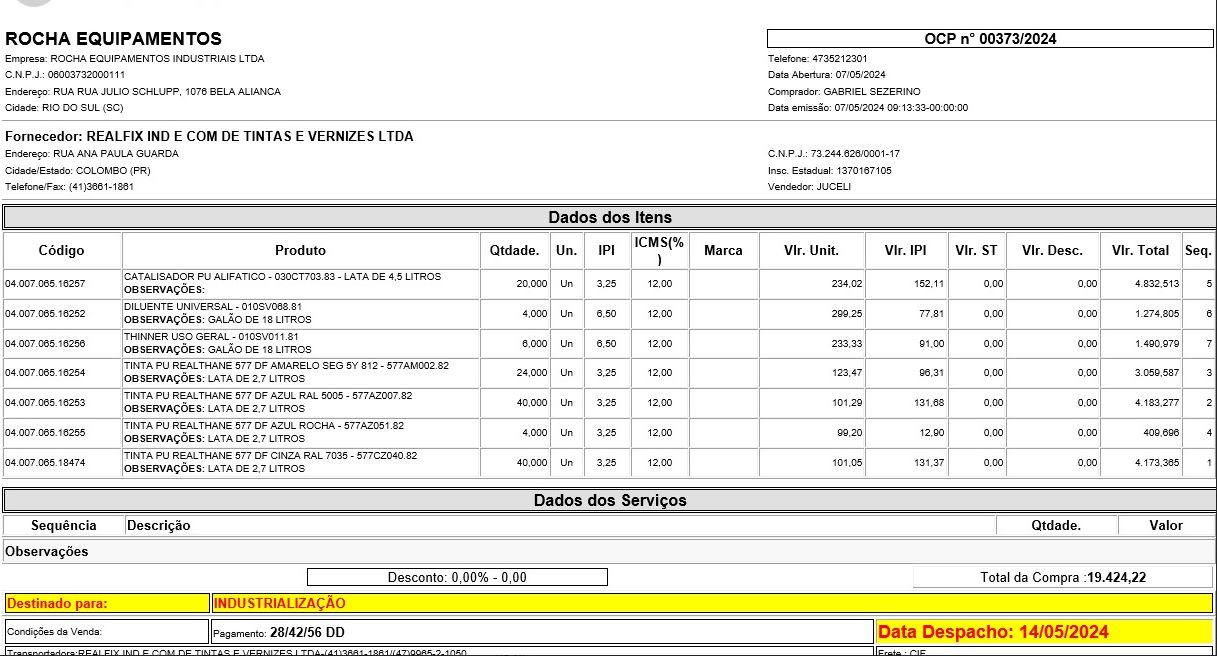Select code 04.007.065.18474 cell

[45, 463]
